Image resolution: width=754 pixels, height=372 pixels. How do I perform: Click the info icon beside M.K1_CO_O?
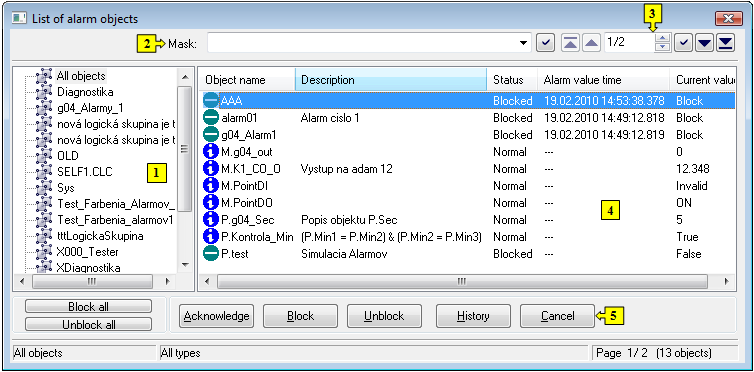tap(211, 169)
